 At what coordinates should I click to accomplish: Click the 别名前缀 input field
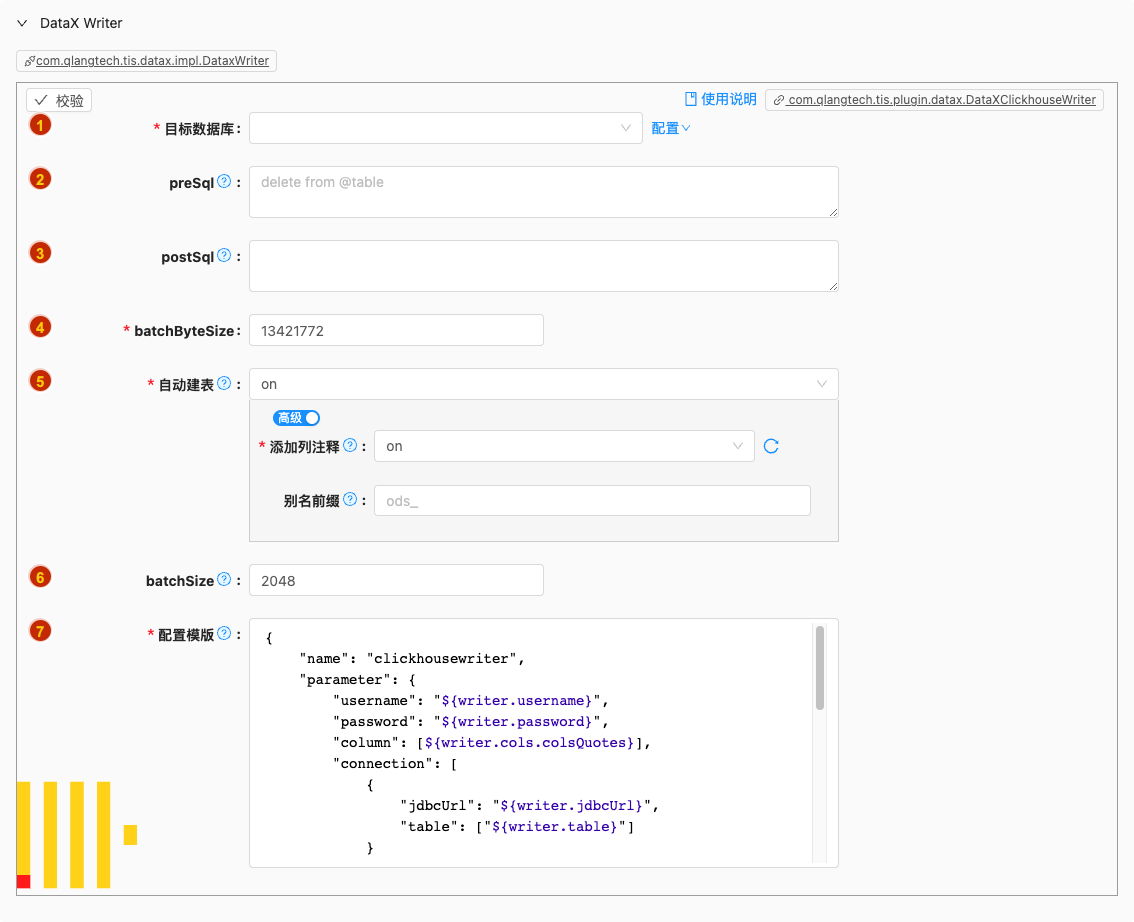592,501
